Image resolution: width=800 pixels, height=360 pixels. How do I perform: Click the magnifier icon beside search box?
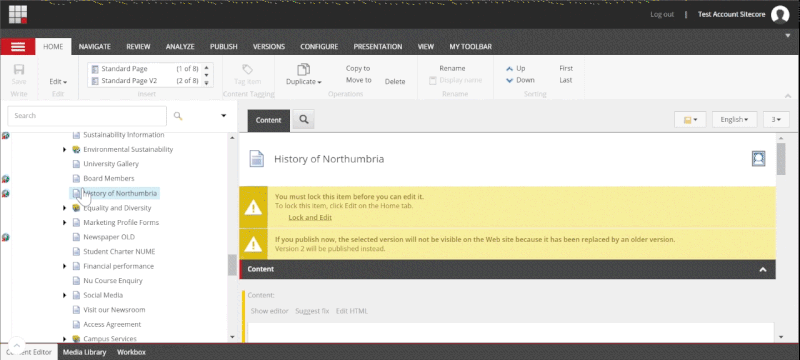[x=178, y=116]
